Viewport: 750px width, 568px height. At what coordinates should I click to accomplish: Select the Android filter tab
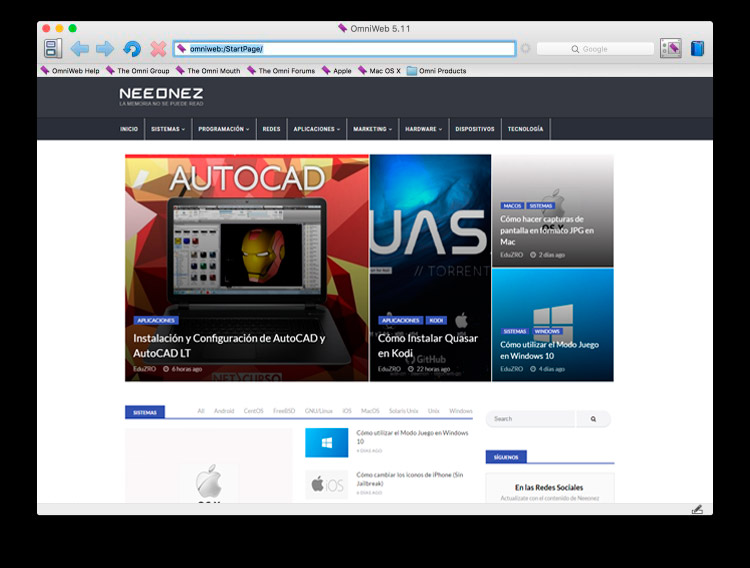tap(224, 411)
